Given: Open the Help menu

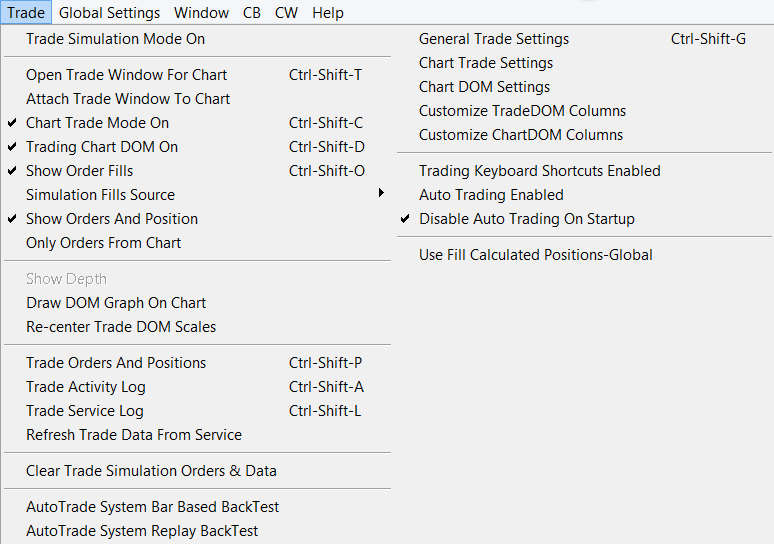Looking at the screenshot, I should click(x=327, y=13).
